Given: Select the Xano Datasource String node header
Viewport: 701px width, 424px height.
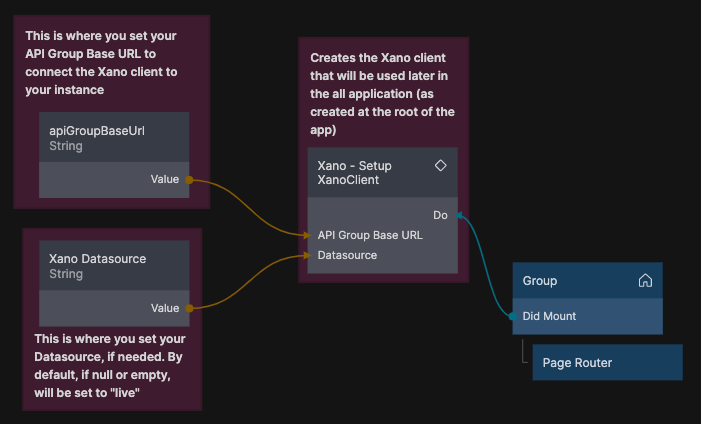Looking at the screenshot, I should (113, 266).
